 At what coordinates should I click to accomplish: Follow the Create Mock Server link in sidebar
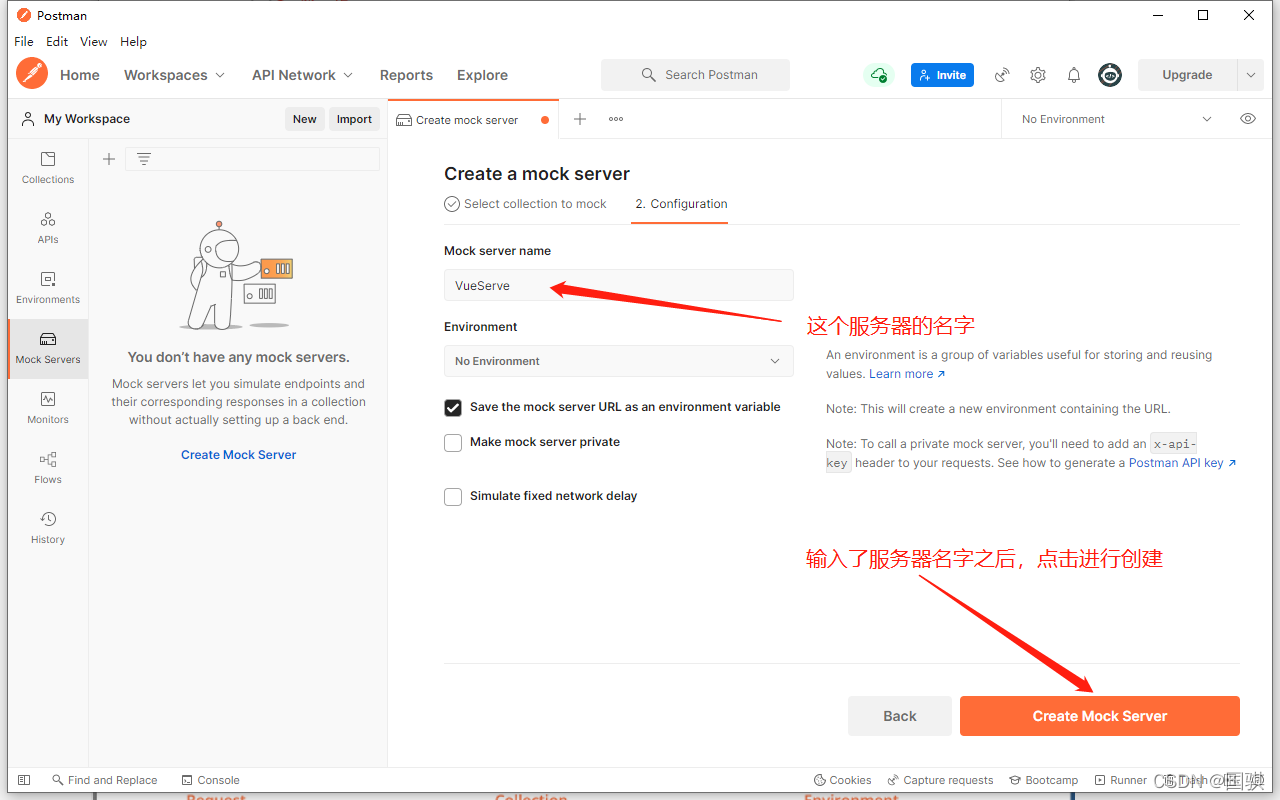click(239, 455)
